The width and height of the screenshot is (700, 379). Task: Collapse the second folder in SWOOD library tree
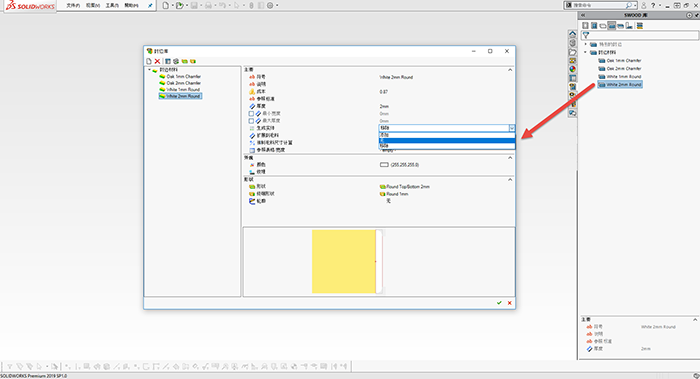(586, 52)
